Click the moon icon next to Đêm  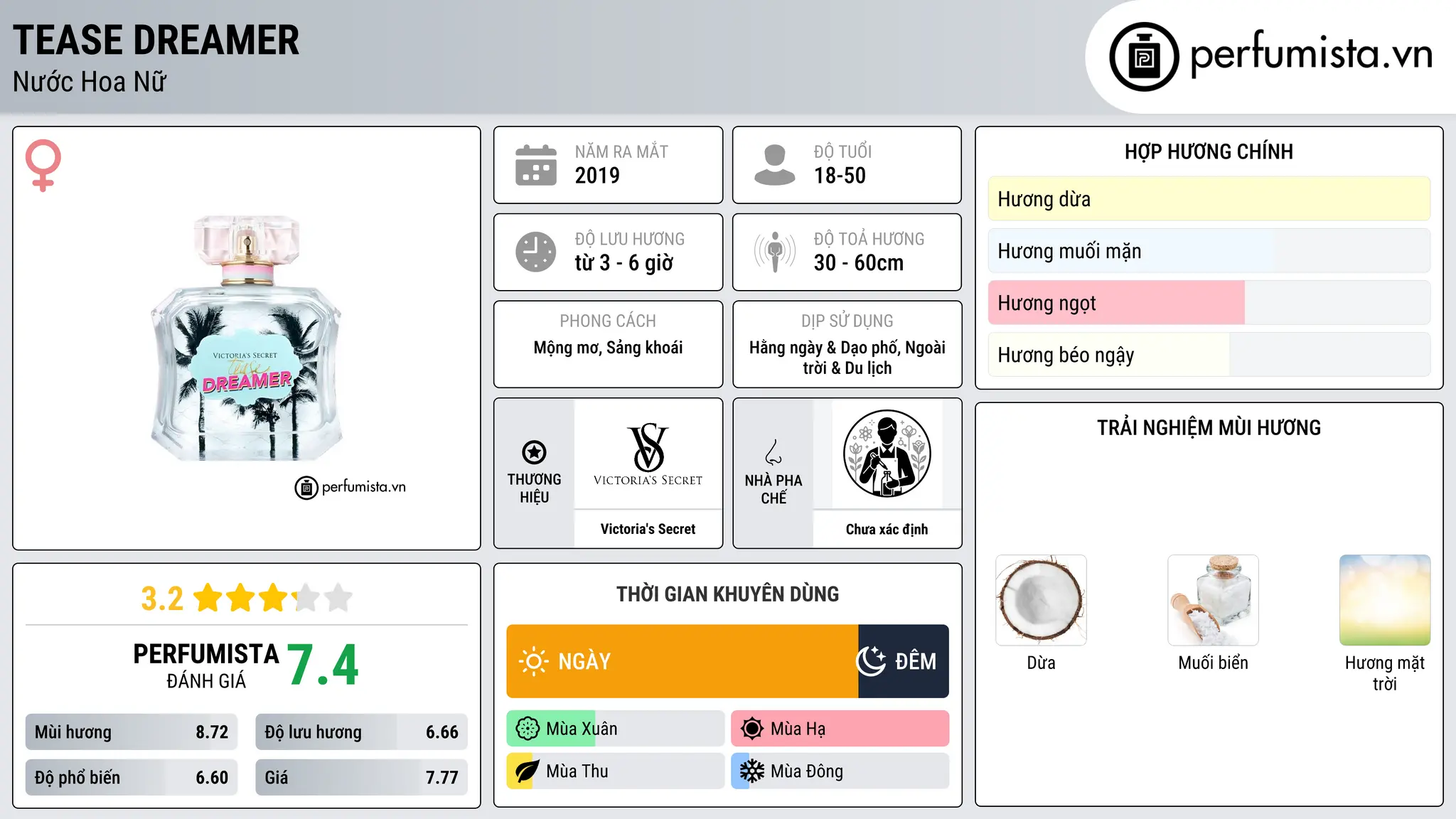pos(871,661)
